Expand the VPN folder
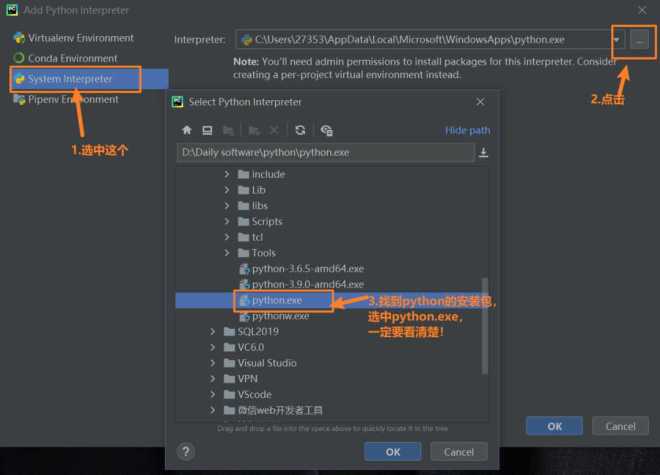660x475 pixels. [x=213, y=379]
